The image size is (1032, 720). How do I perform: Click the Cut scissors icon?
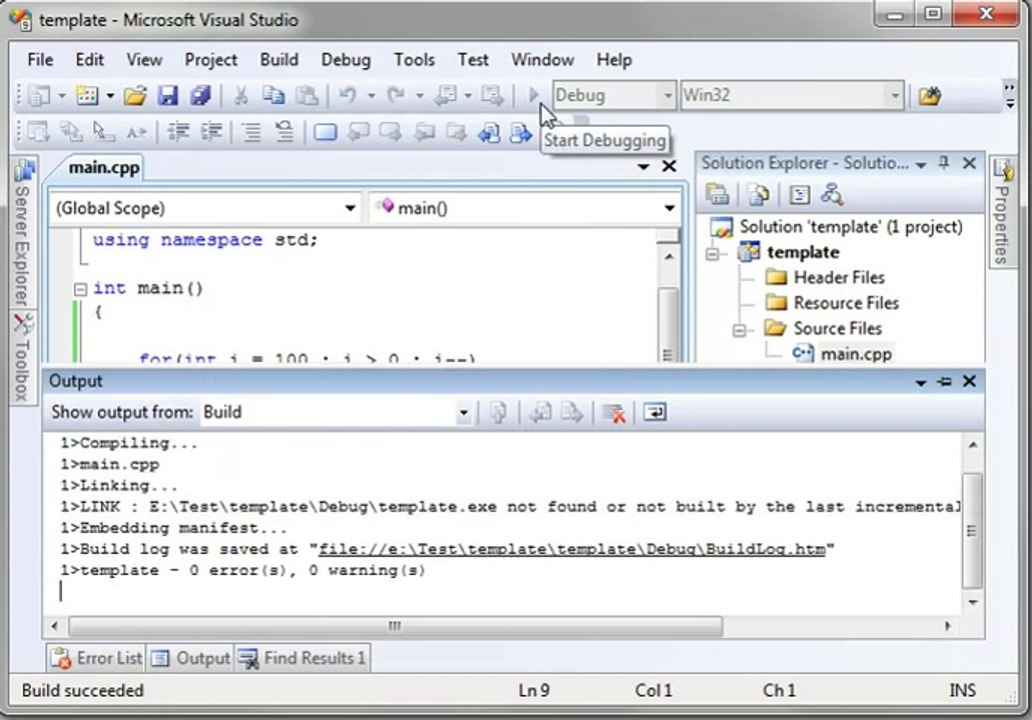(x=241, y=96)
